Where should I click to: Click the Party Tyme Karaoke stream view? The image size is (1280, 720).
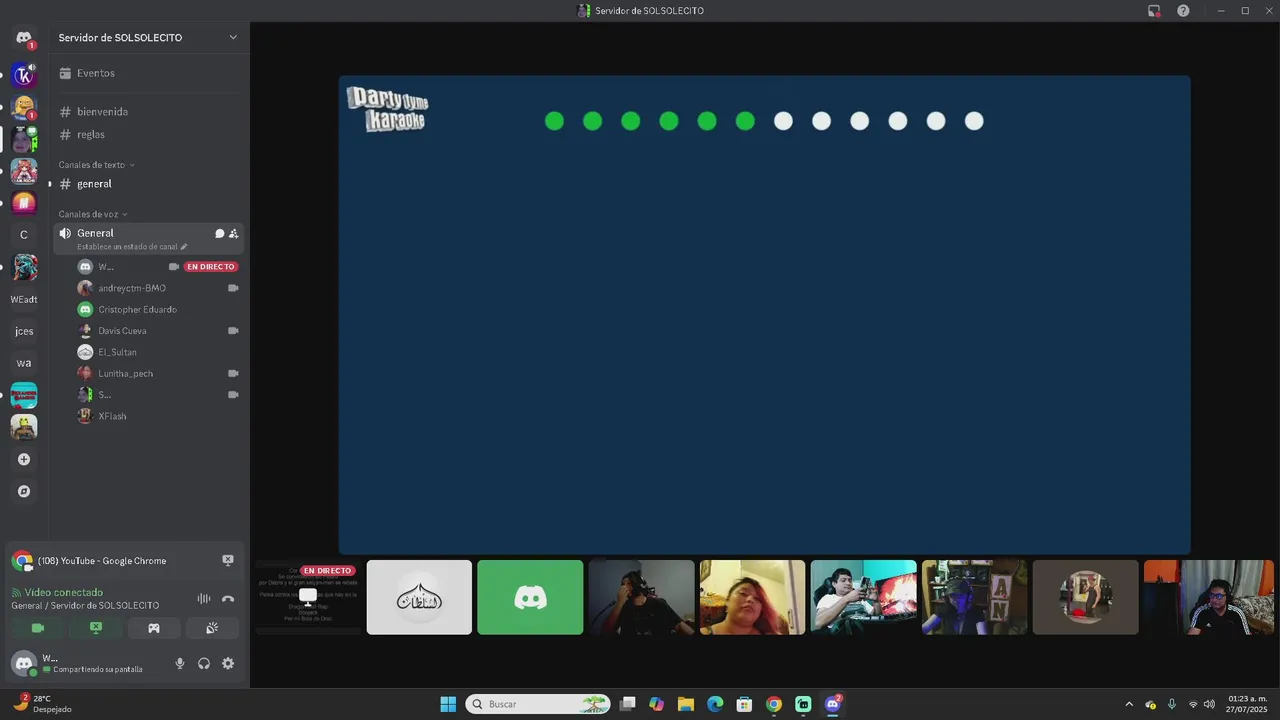pos(764,315)
